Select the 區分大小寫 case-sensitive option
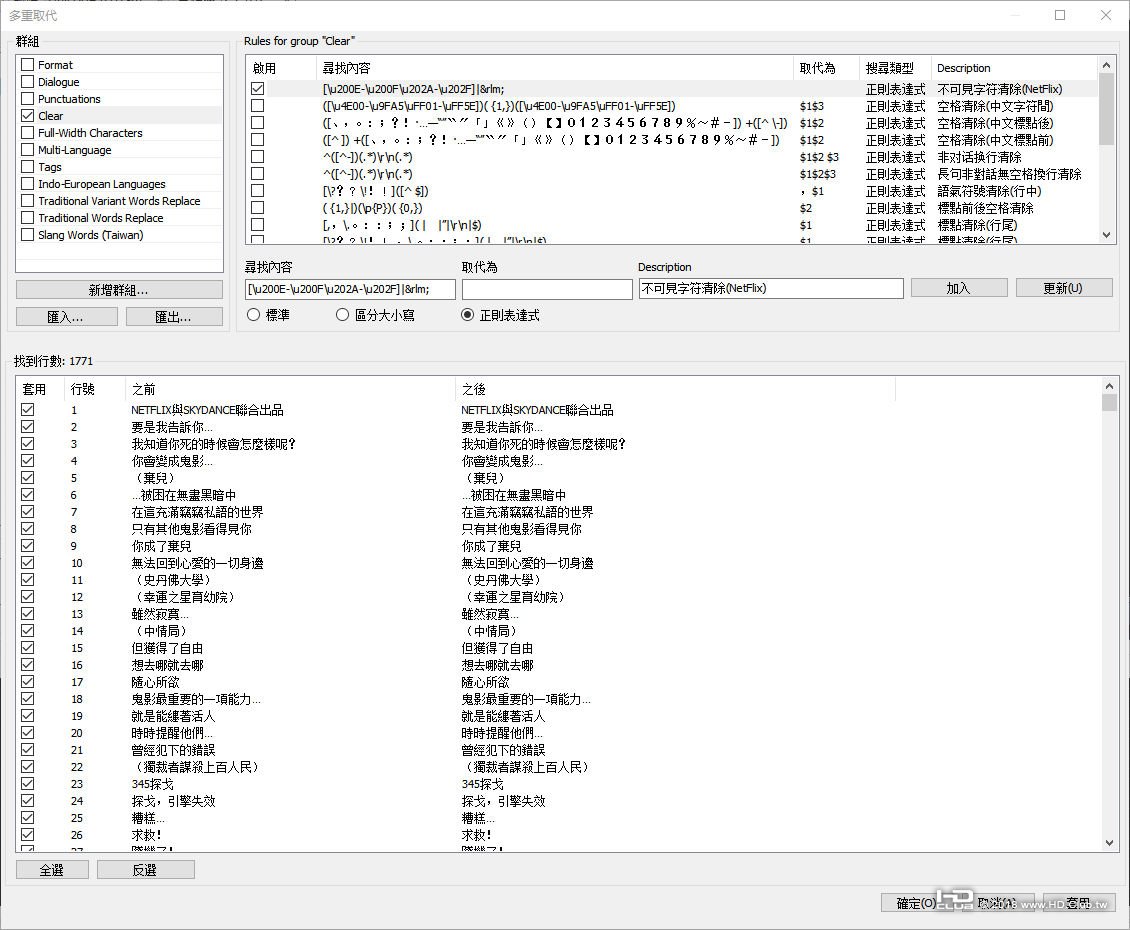Viewport: 1130px width, 930px height. point(342,314)
